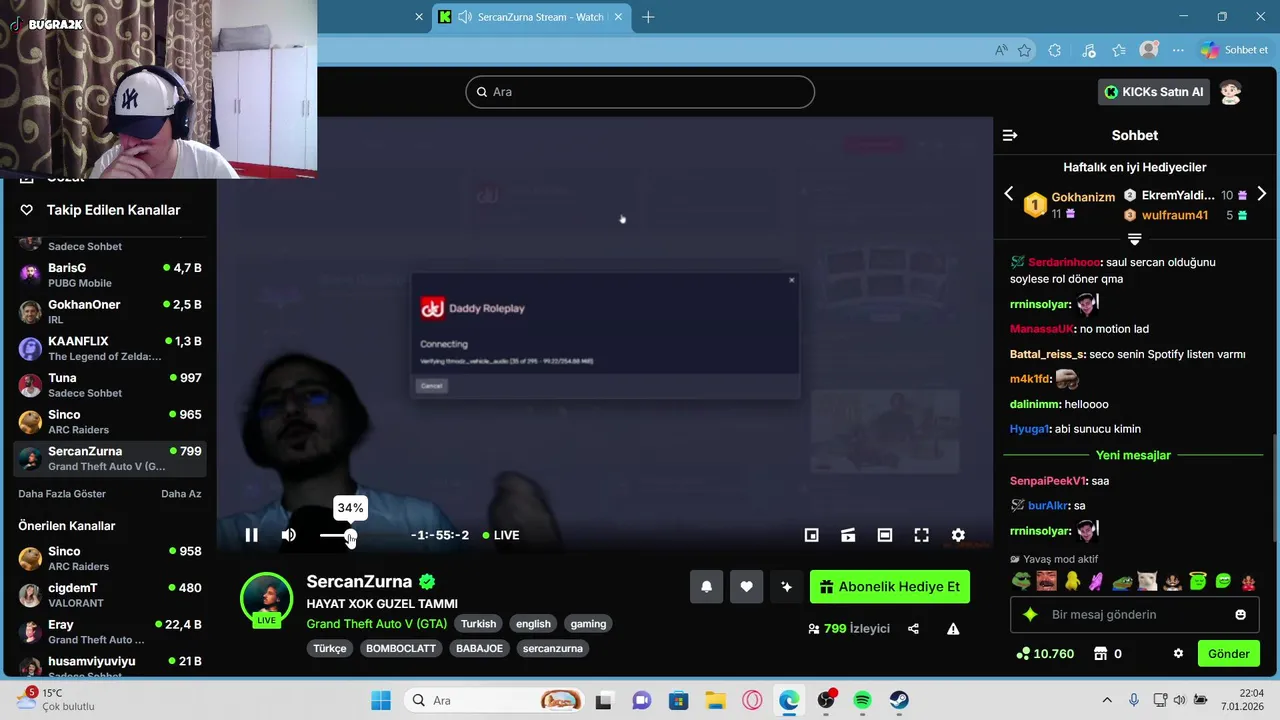Collapse list with Daha Az
Image resolution: width=1280 pixels, height=720 pixels.
point(181,494)
